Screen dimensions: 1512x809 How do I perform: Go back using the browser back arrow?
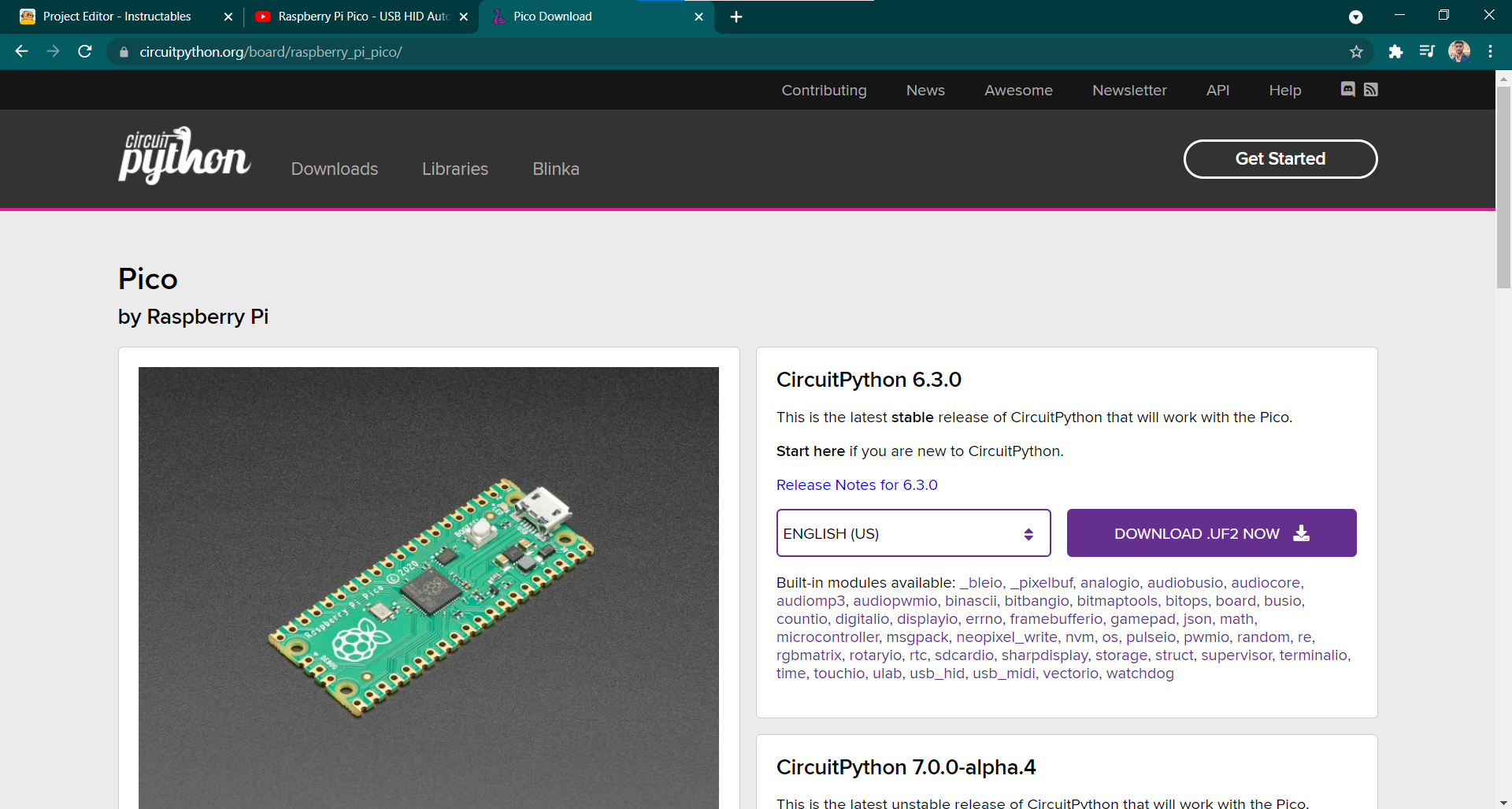(x=22, y=52)
